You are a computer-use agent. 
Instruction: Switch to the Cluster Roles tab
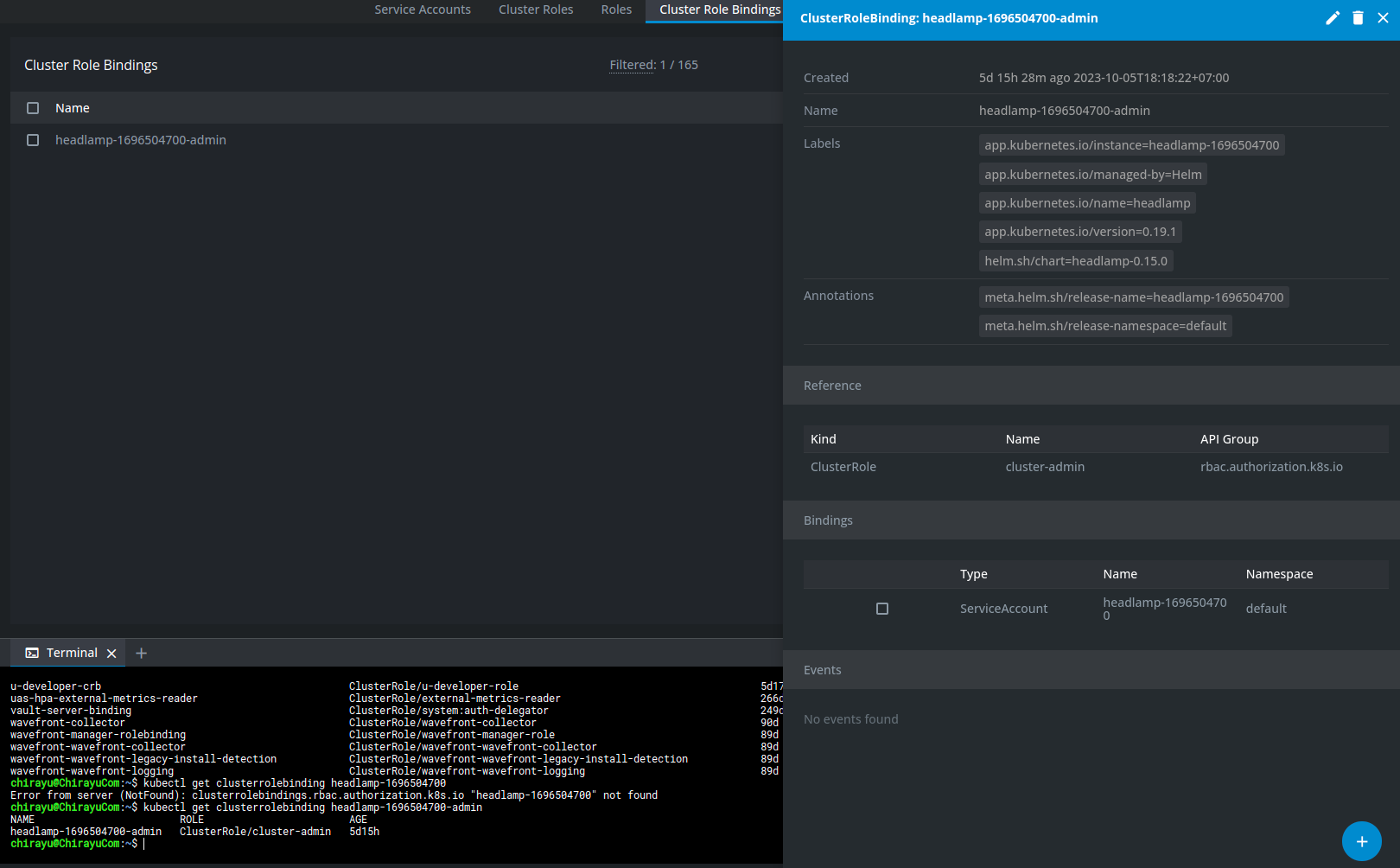(x=536, y=10)
